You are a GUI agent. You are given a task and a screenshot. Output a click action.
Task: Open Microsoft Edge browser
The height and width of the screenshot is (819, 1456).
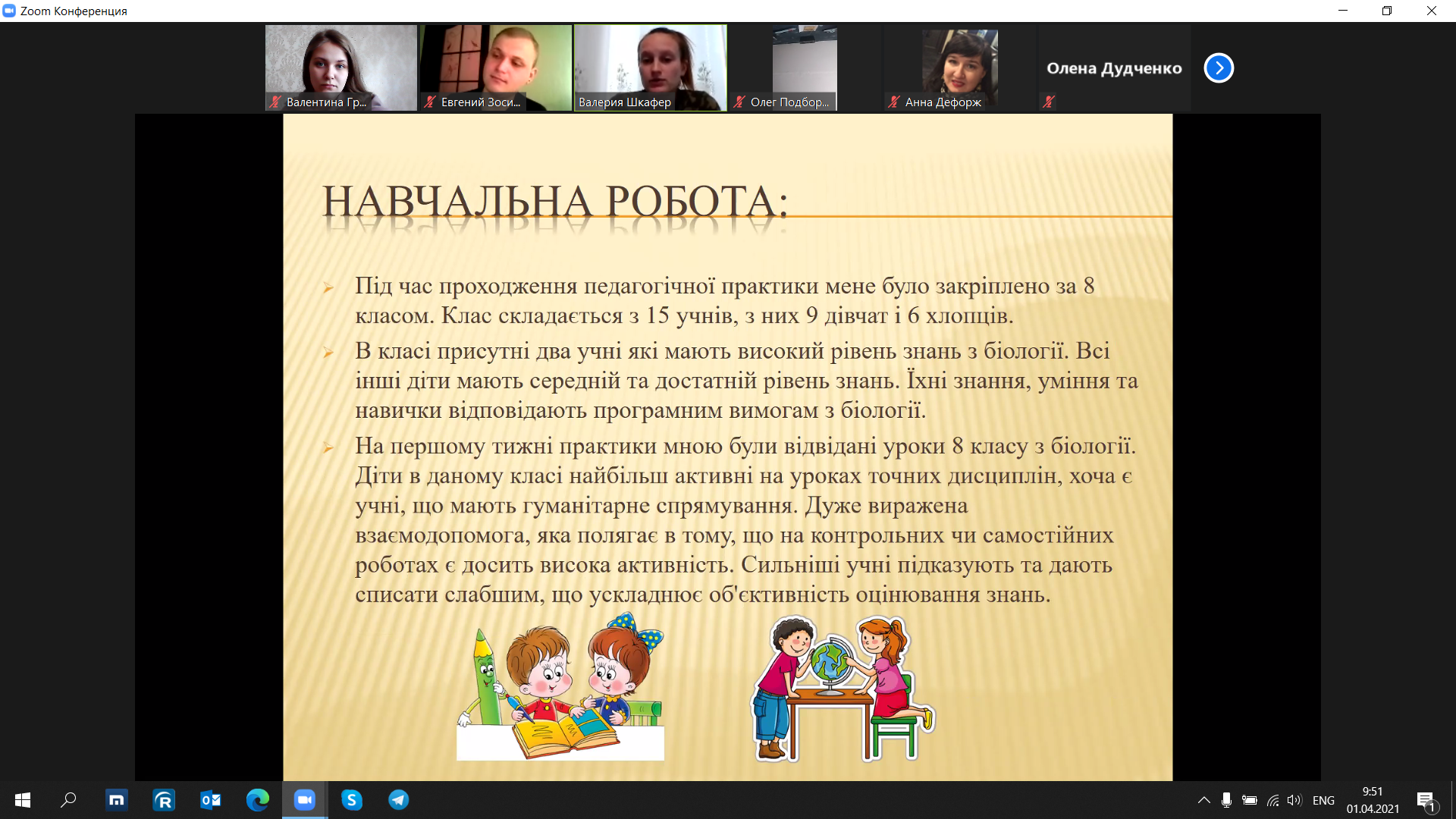pos(258,800)
